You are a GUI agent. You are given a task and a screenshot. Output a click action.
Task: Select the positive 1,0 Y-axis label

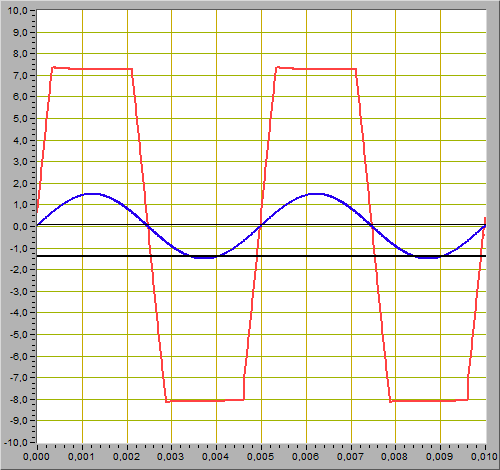[20, 205]
